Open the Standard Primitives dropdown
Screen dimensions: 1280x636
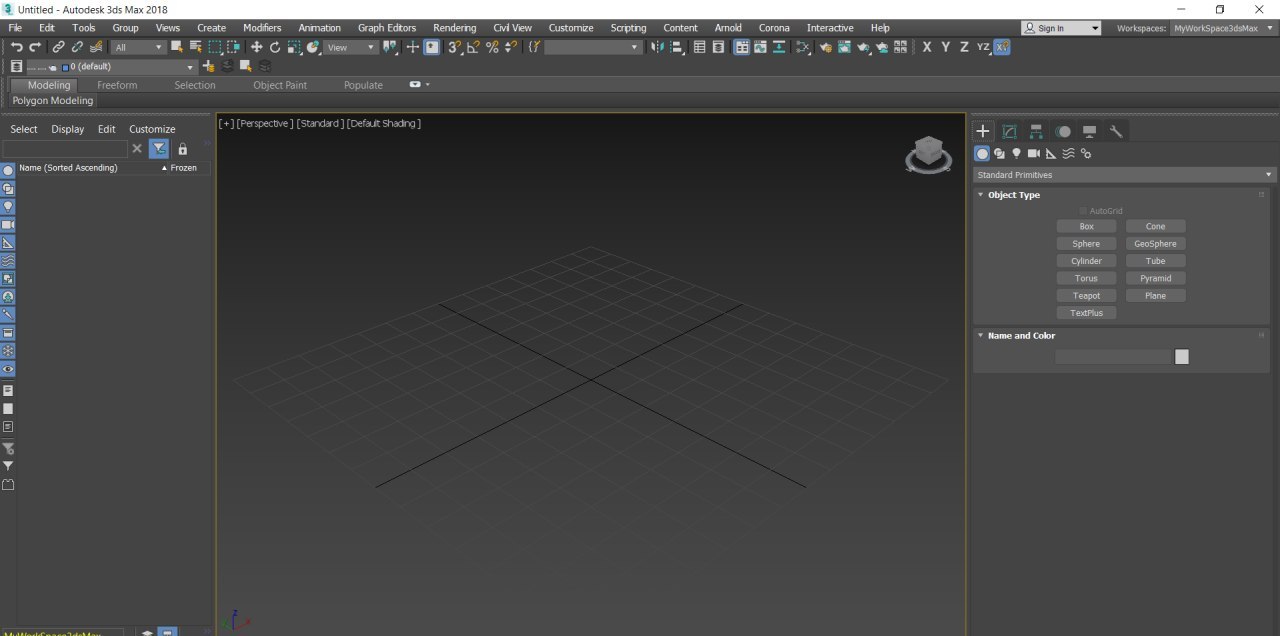[1125, 175]
